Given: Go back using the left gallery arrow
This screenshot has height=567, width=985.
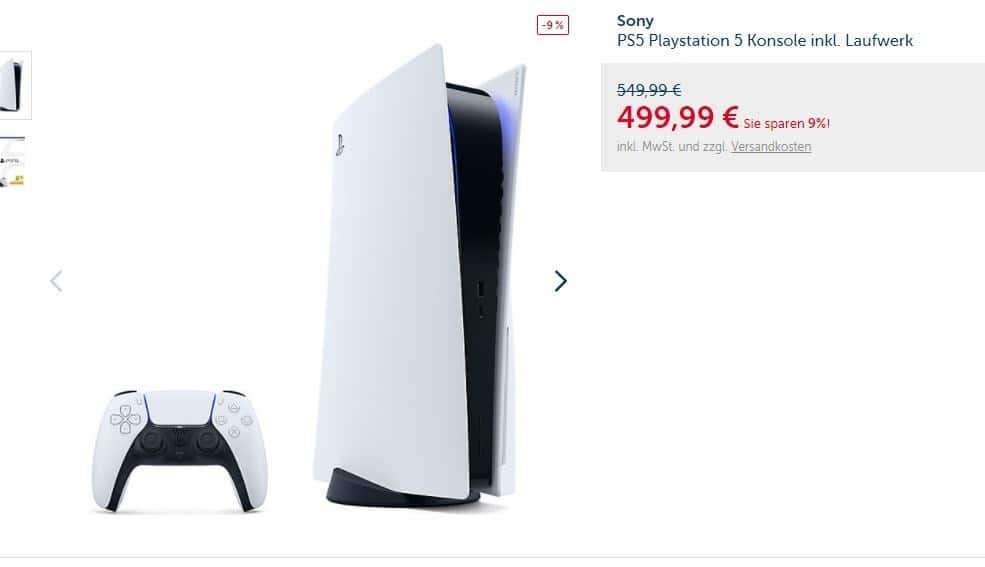Looking at the screenshot, I should (x=56, y=281).
